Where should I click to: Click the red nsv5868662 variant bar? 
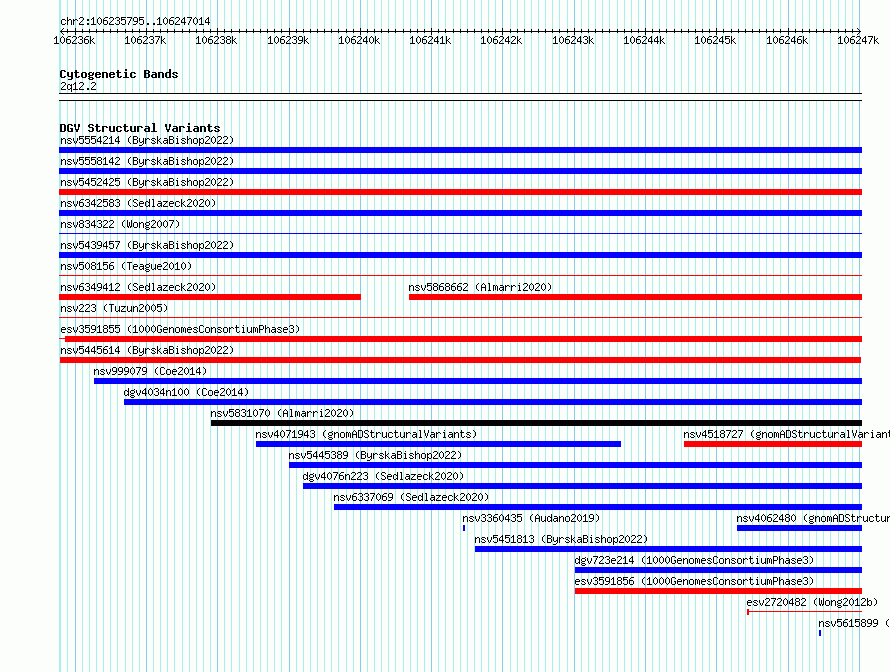point(635,297)
